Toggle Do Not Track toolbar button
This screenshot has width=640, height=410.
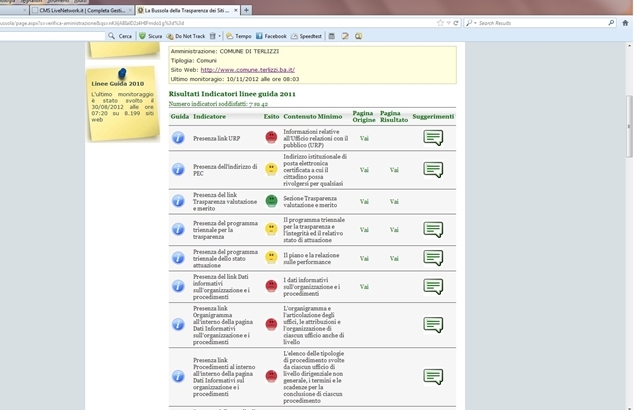pyautogui.click(x=186, y=36)
